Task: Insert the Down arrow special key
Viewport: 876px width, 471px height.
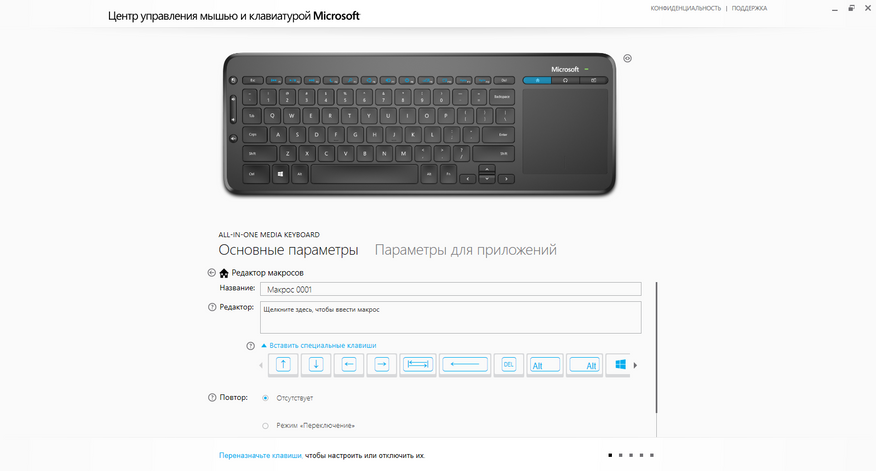Action: point(316,365)
